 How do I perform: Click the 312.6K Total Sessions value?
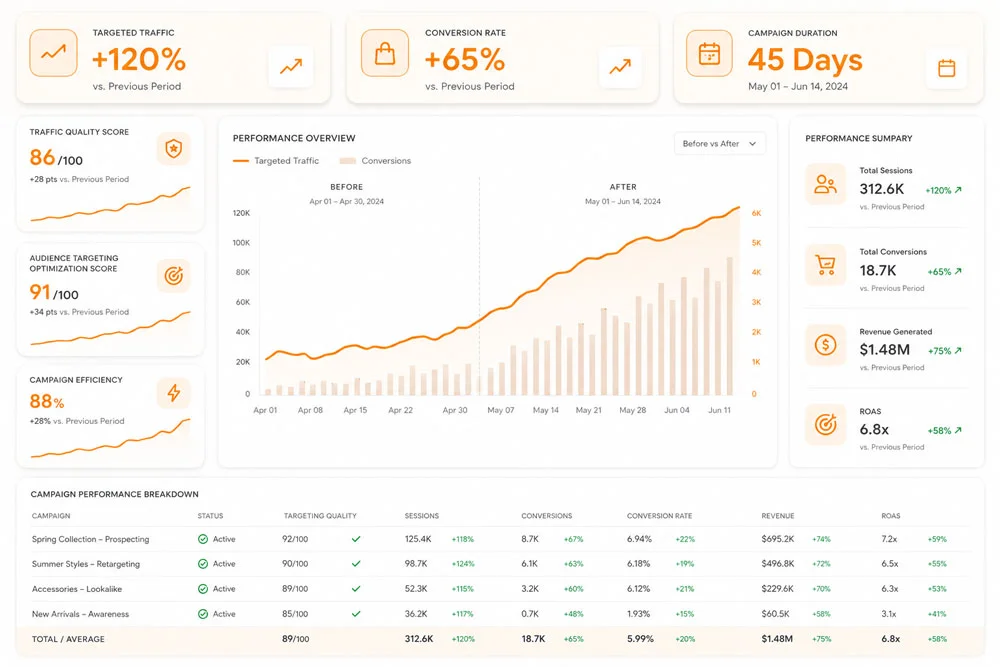881,189
